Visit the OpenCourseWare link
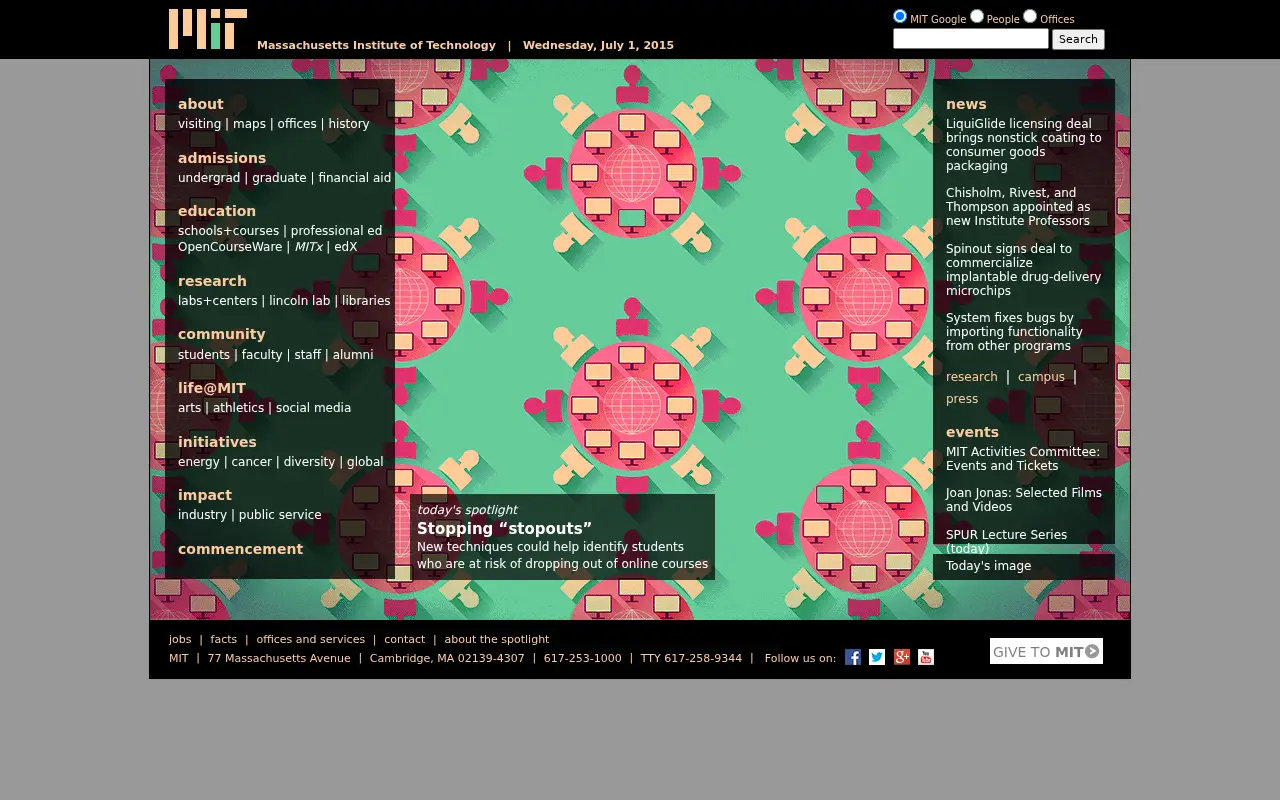The height and width of the screenshot is (800, 1280). tap(230, 247)
